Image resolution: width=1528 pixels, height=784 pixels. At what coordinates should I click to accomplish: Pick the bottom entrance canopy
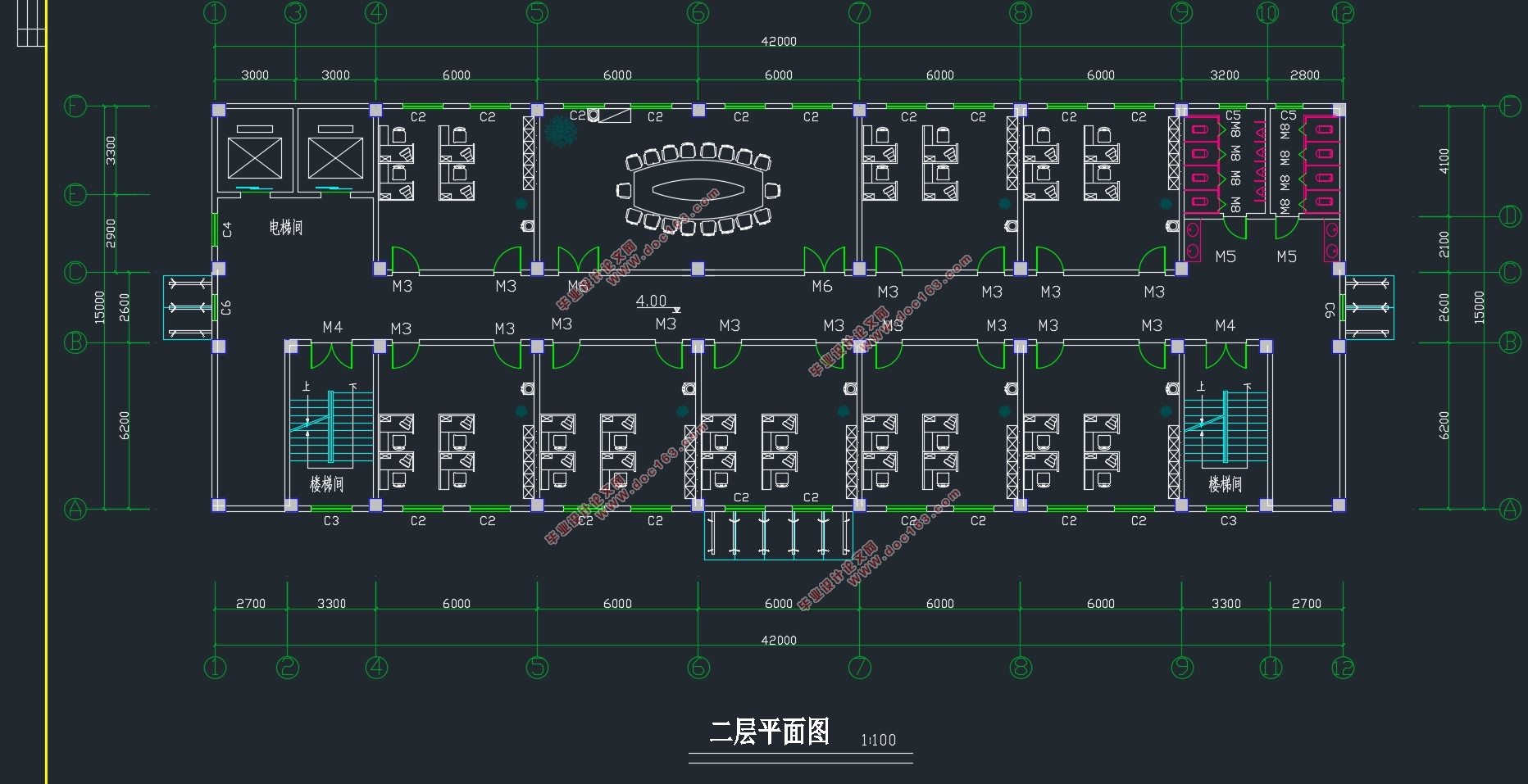point(779,535)
